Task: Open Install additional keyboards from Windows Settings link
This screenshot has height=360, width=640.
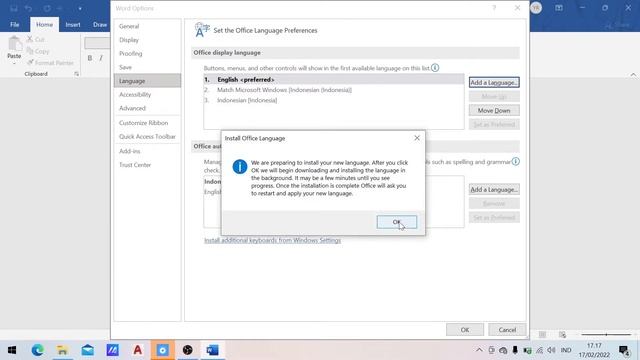Action: click(272, 240)
